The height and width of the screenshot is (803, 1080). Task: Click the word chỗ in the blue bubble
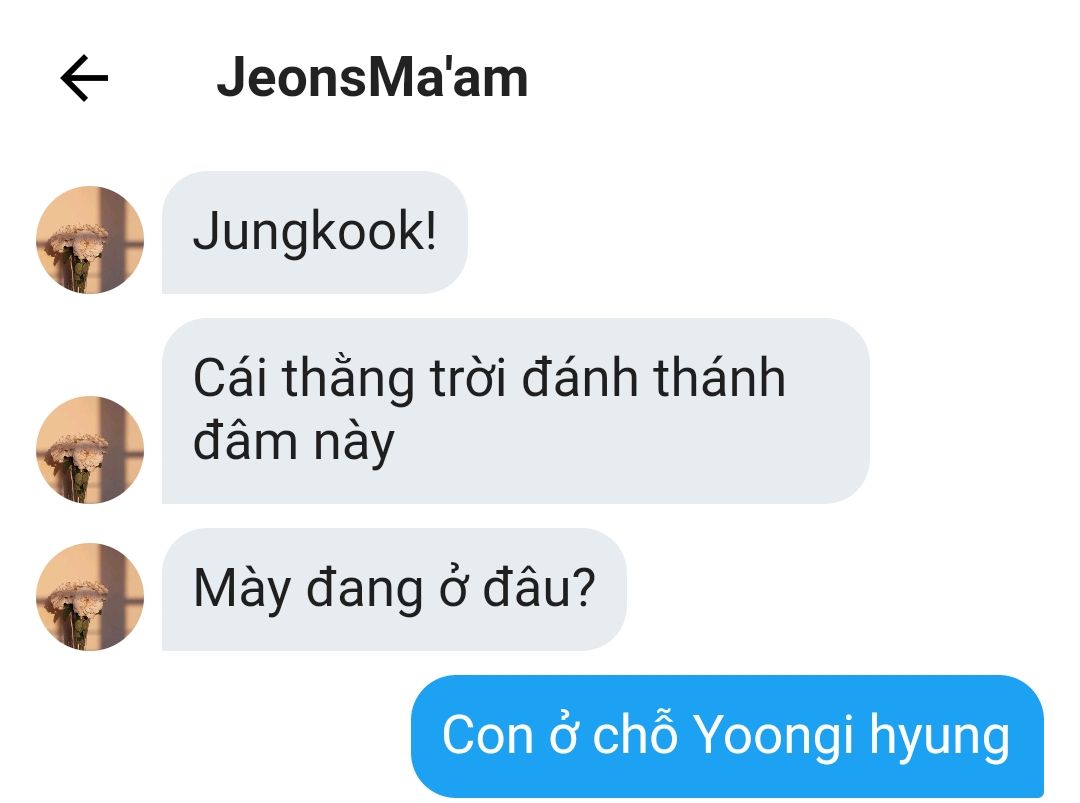(x=635, y=734)
